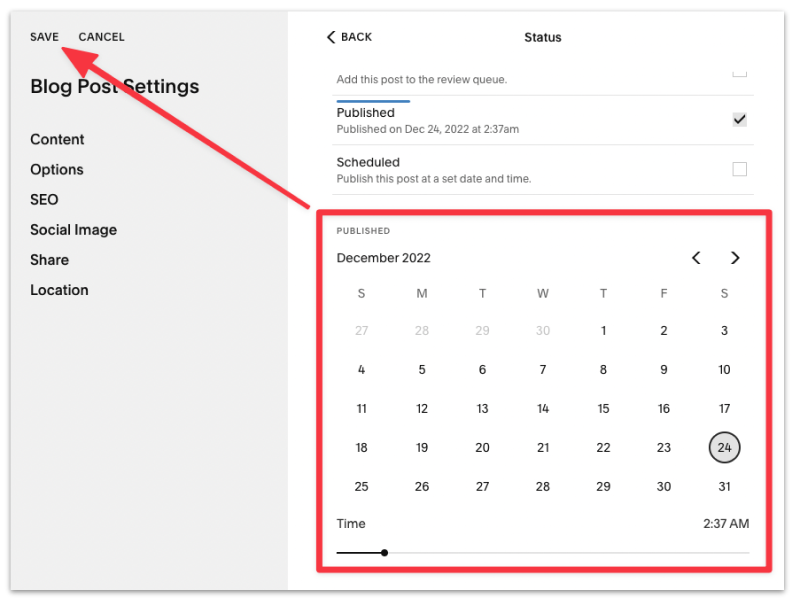Click the Scheduled status row title
The height and width of the screenshot is (606, 800).
(x=368, y=162)
